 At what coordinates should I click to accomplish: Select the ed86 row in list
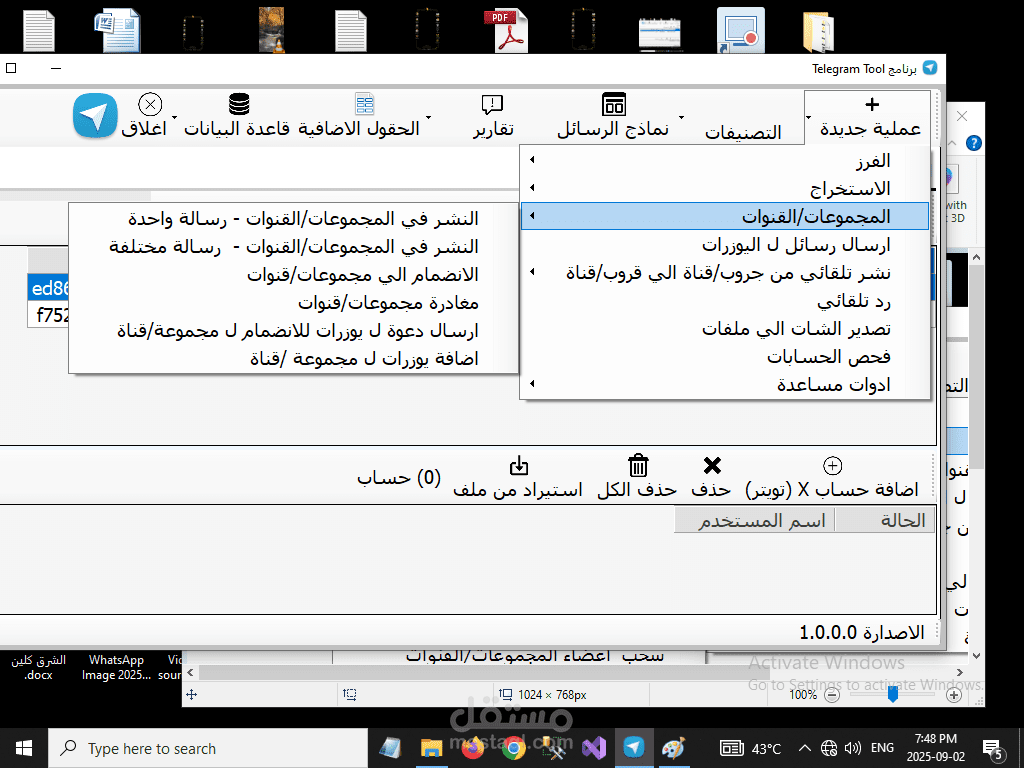click(48, 288)
